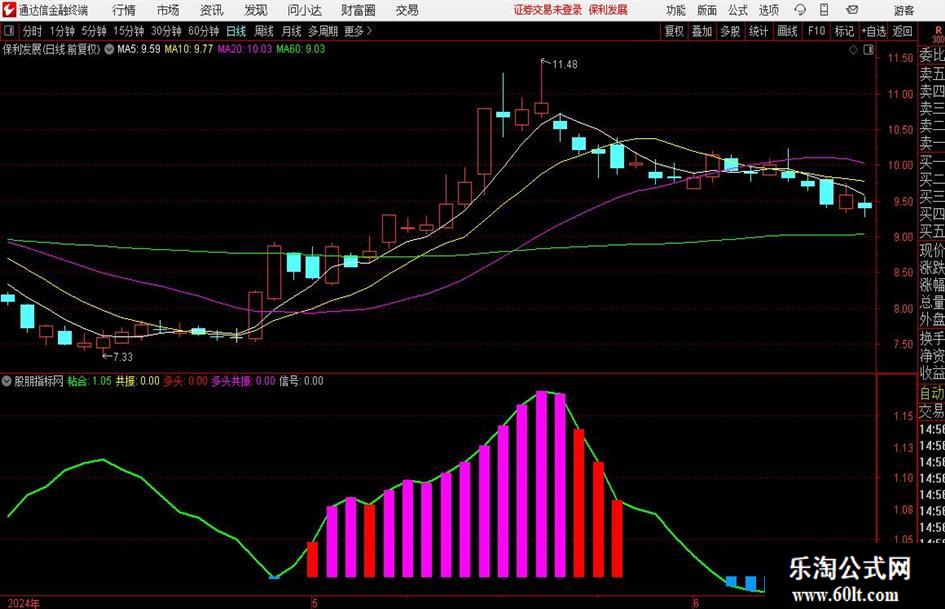
Task: Select the 多周期 multi-period tab
Action: coord(323,31)
